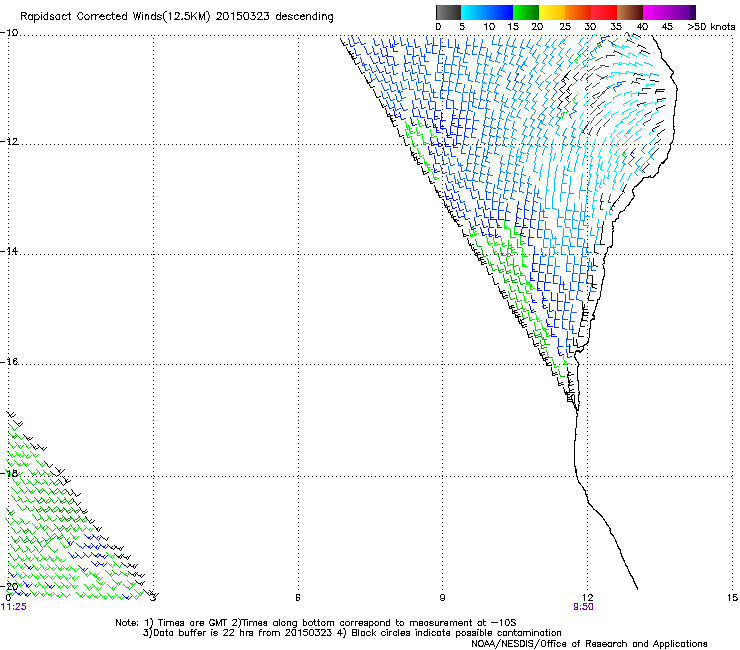Select the red 30-35 knots legend swatch

604,12
